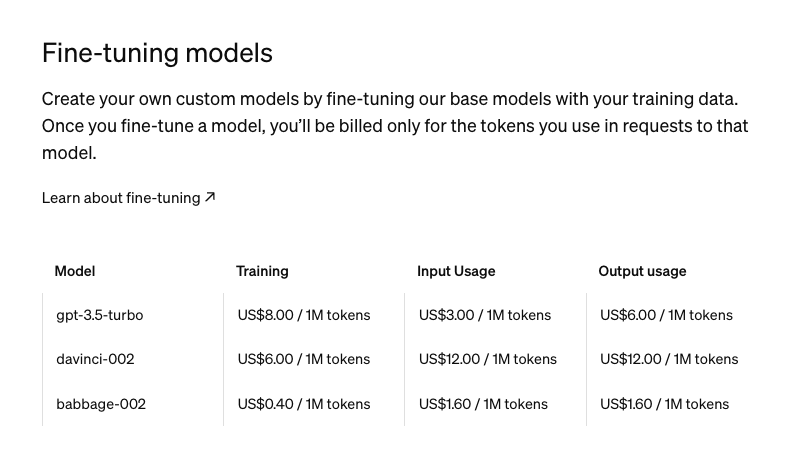
Task: Select the babbage-002 model name
Action: click(x=101, y=404)
